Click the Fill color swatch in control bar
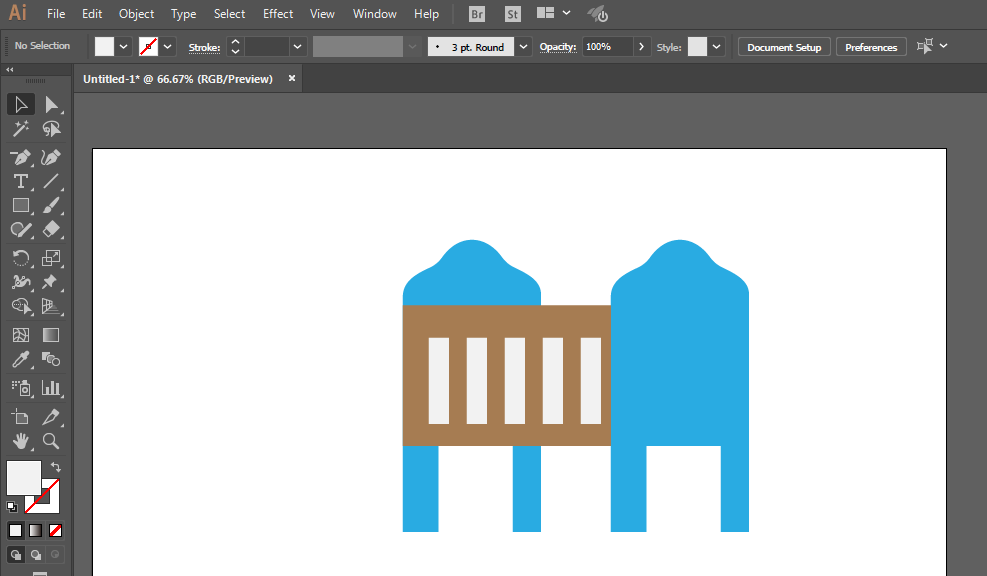The image size is (987, 576). click(x=104, y=47)
